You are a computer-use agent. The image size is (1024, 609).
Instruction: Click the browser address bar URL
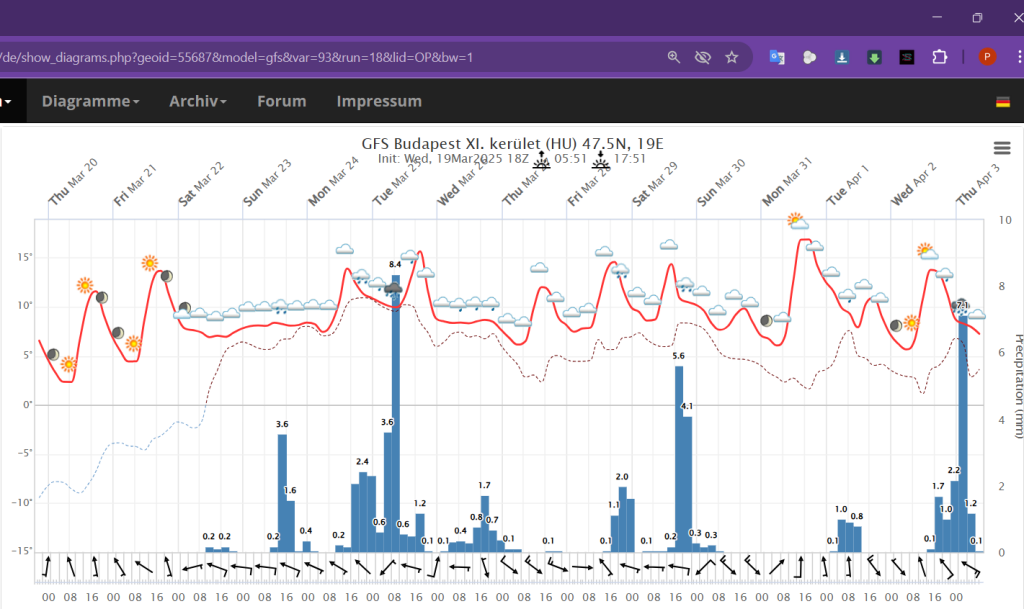coord(300,57)
